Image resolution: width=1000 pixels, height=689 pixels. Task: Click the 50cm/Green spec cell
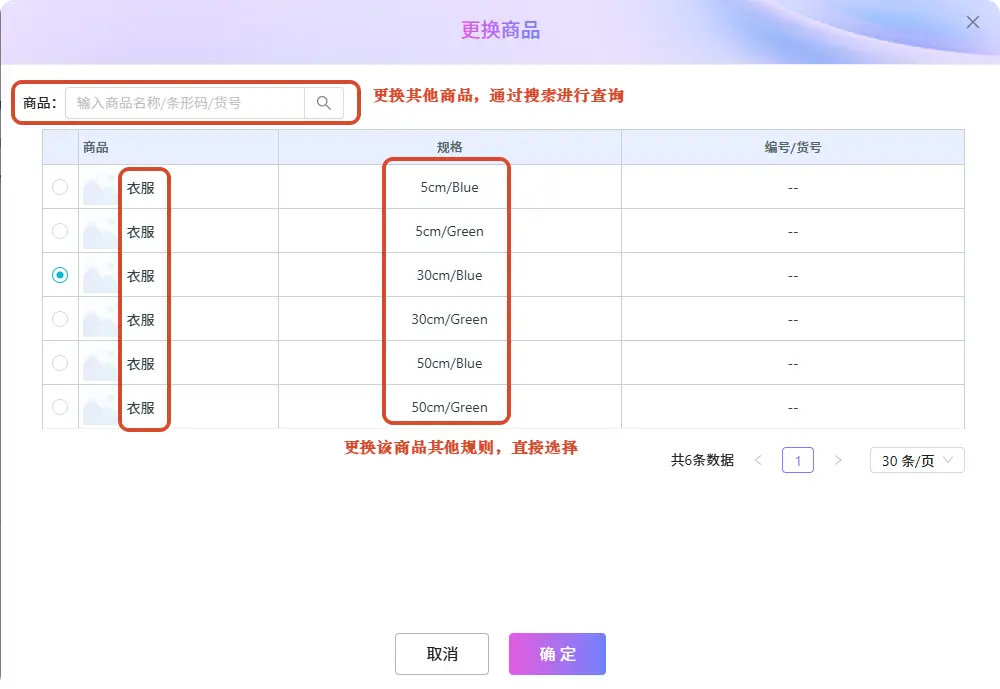coord(450,408)
